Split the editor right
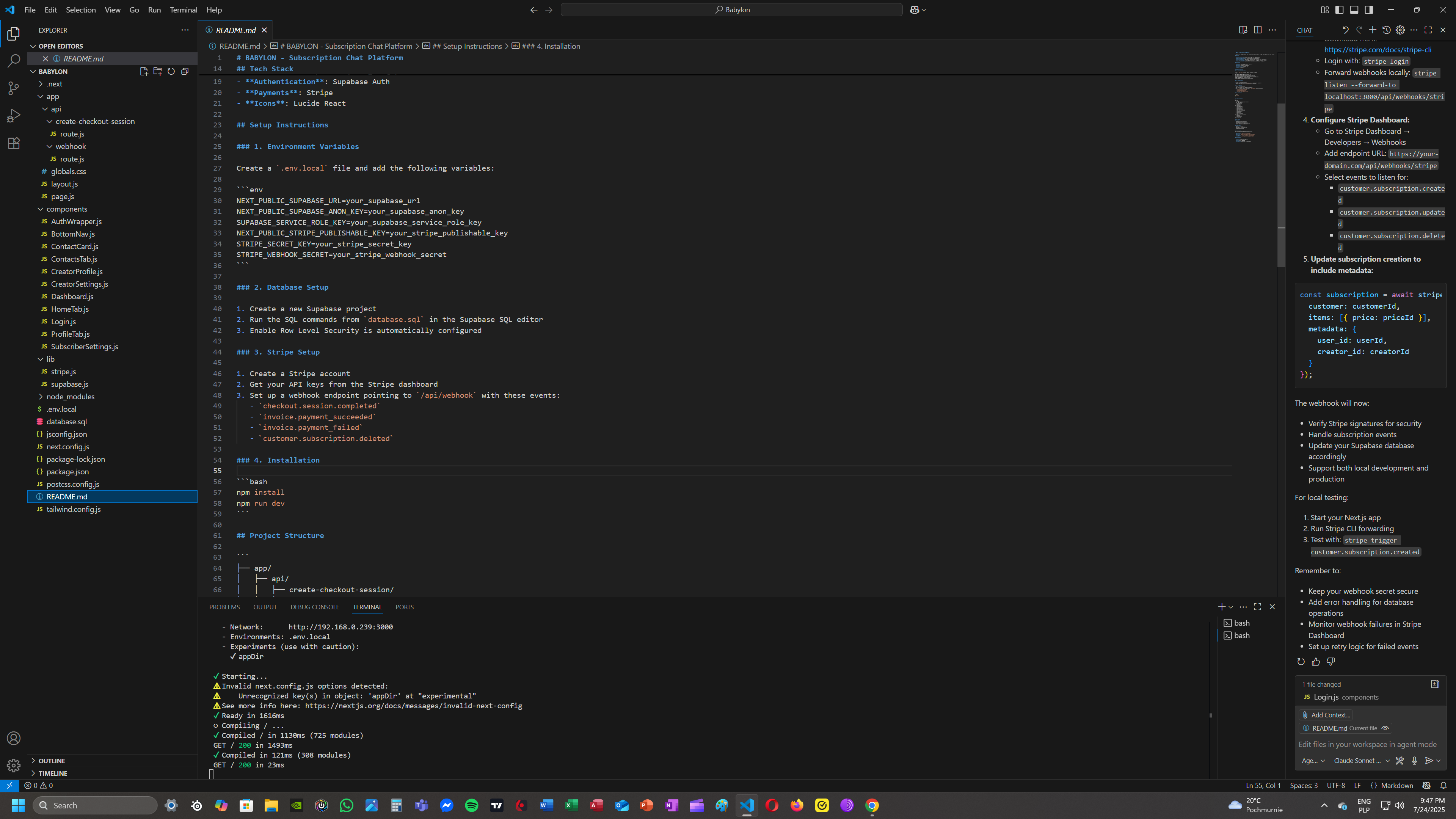This screenshot has width=1456, height=819. click(1258, 30)
